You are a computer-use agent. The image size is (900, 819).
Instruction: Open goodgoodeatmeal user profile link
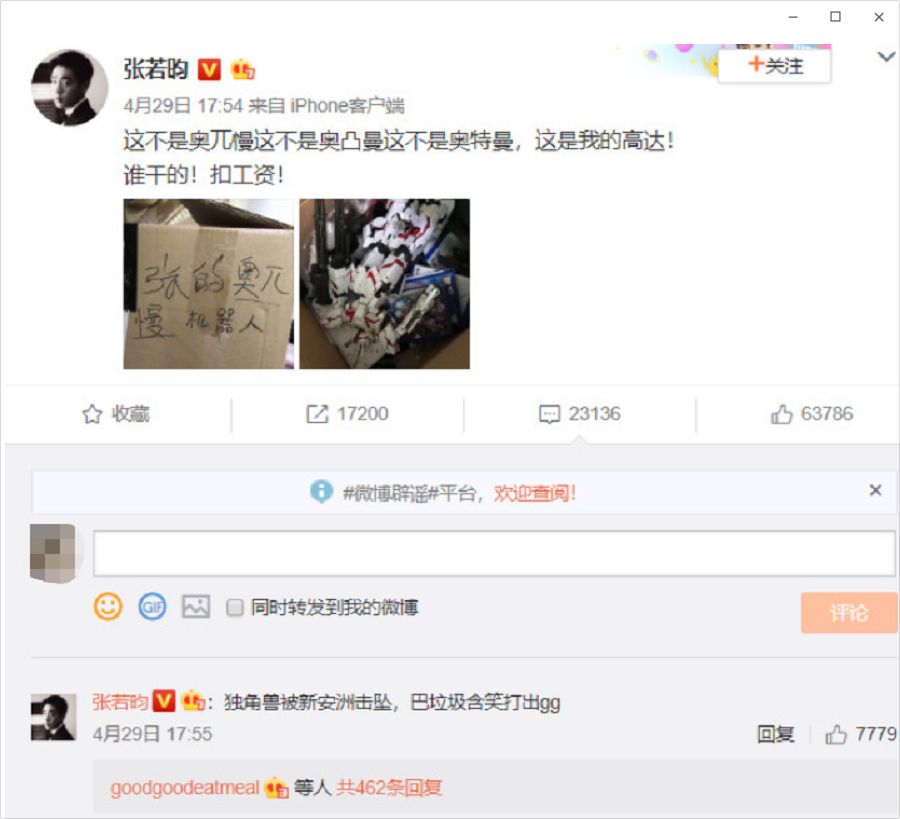tap(185, 787)
